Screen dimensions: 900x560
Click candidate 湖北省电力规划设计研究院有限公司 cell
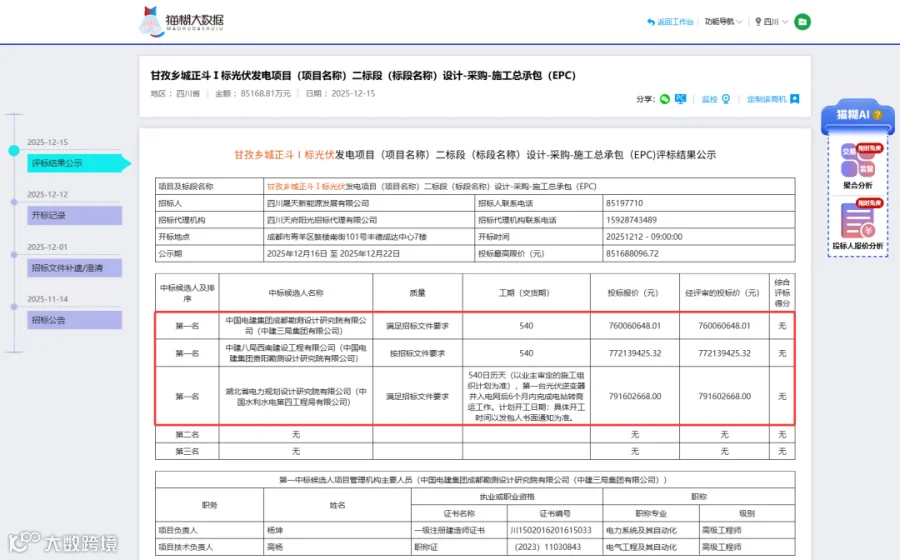[296, 396]
